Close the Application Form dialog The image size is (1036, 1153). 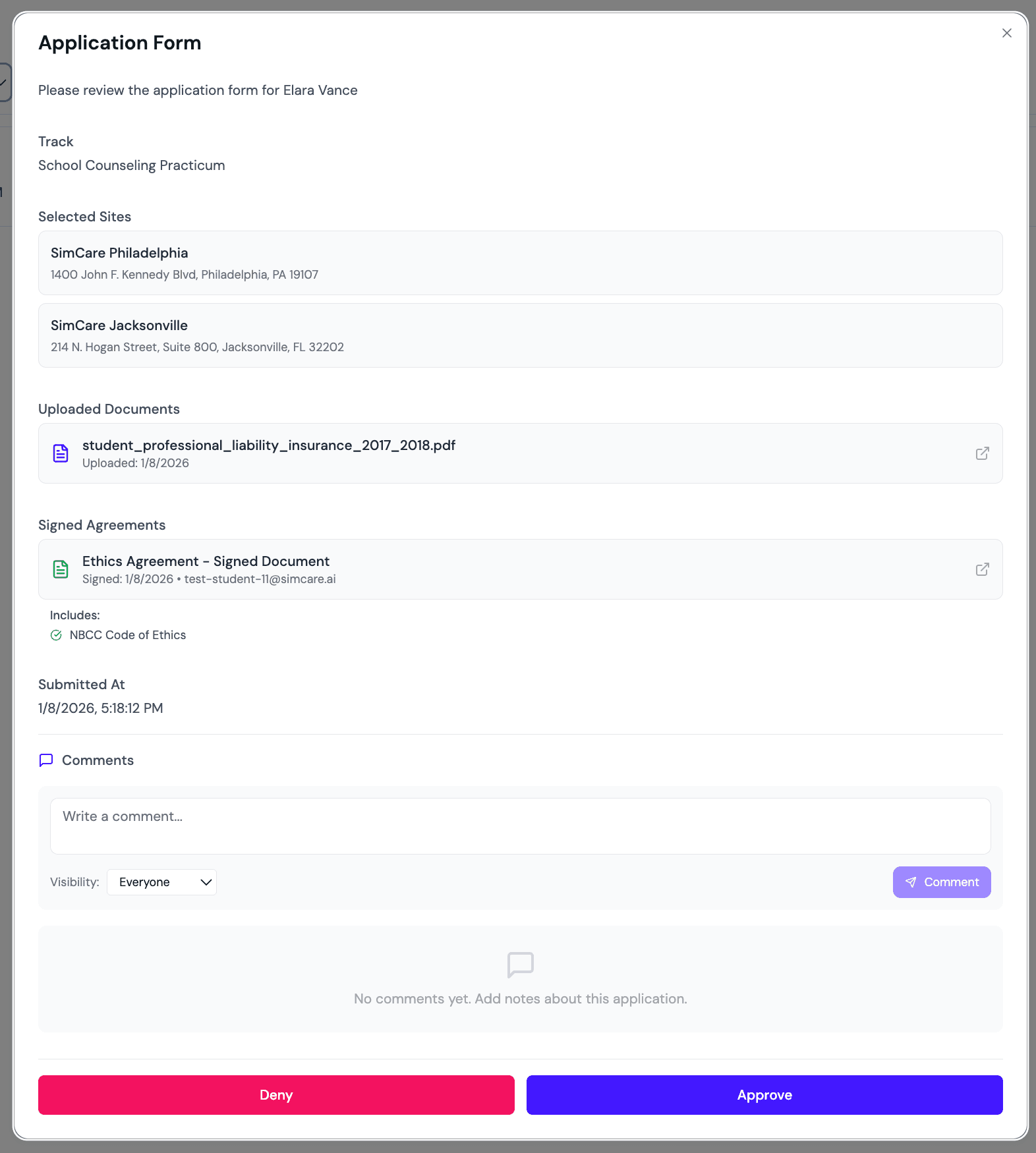pos(1006,33)
